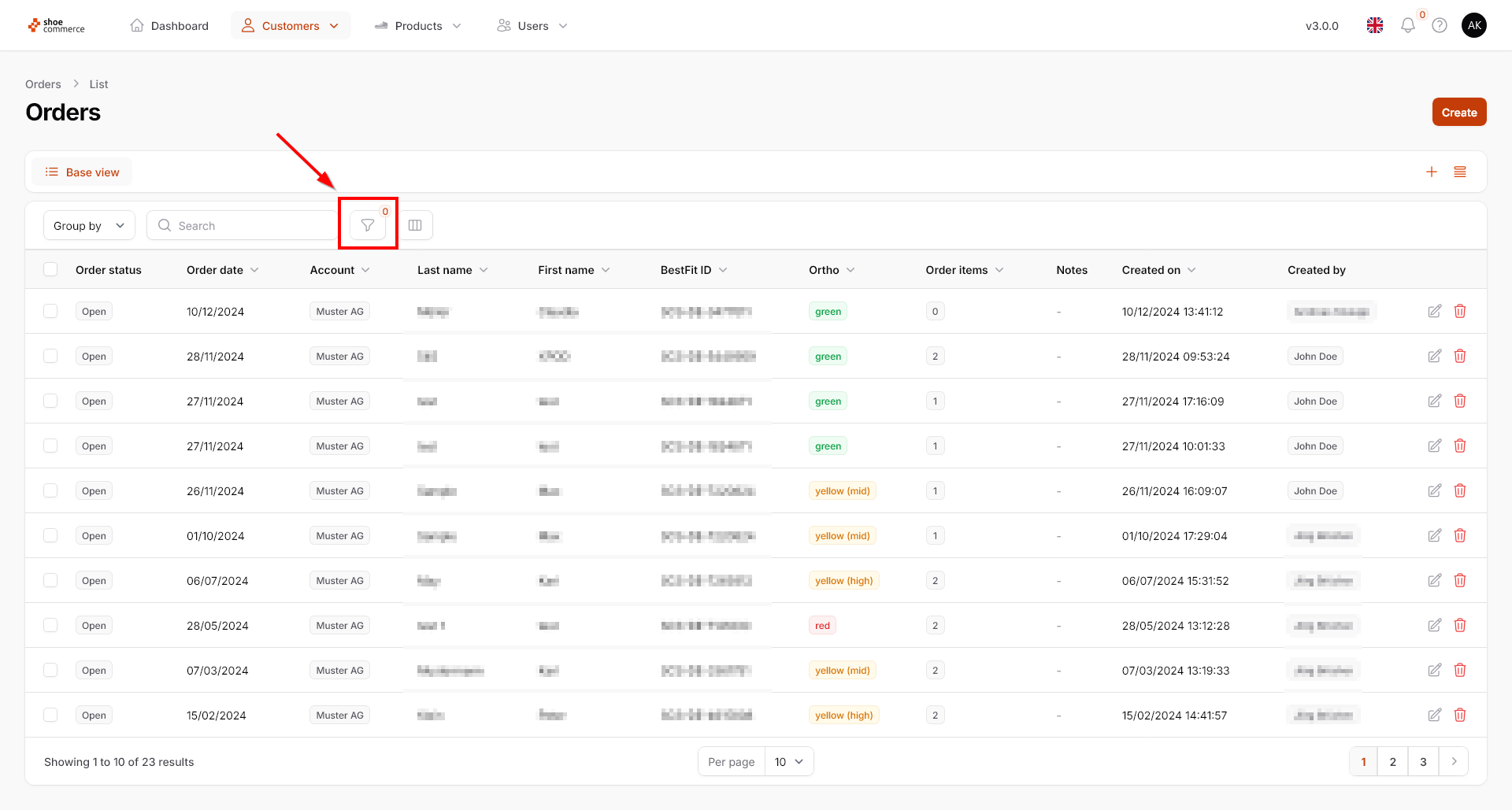The width and height of the screenshot is (1512, 810).
Task: Open the filter funnel icon
Action: [x=368, y=225]
